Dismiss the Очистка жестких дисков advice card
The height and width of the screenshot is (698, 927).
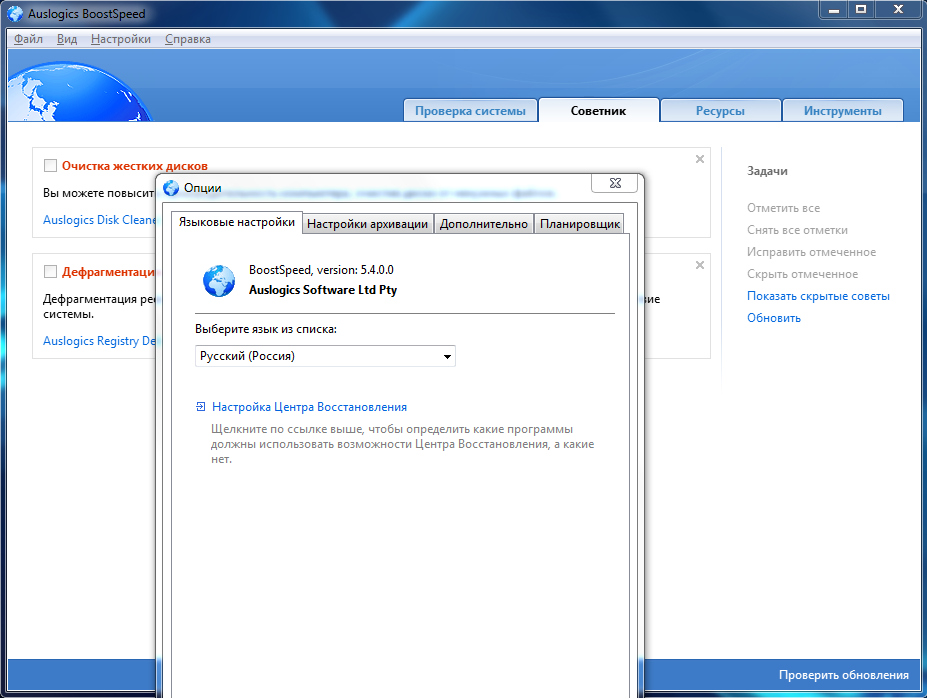pos(700,159)
